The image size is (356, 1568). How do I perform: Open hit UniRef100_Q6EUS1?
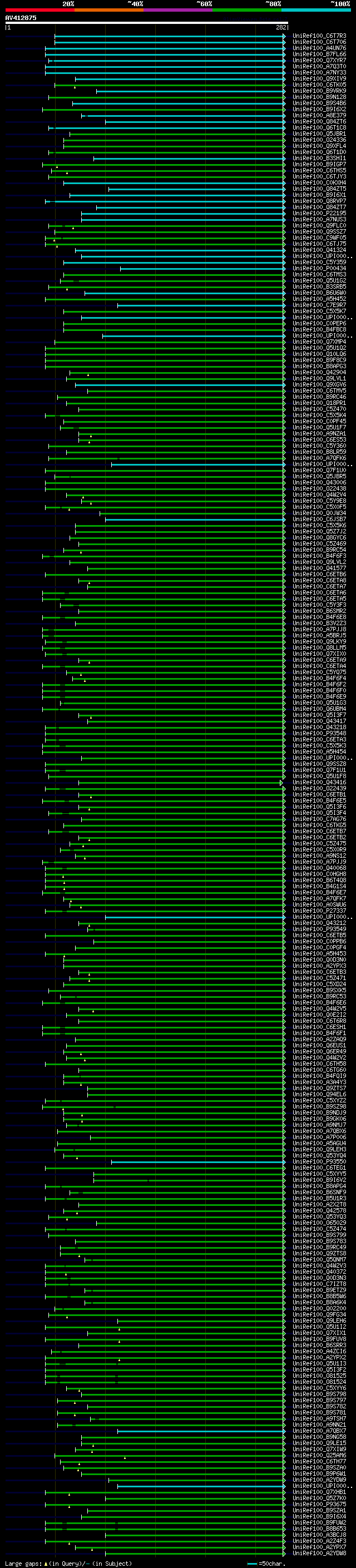click(x=319, y=1045)
